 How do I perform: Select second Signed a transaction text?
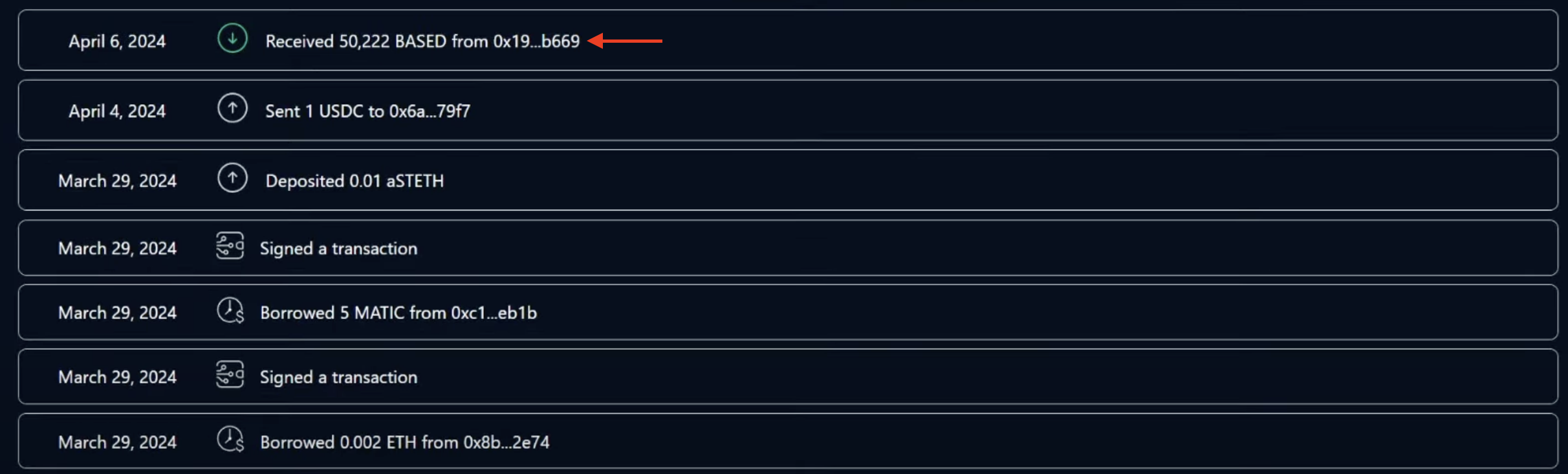coord(338,378)
